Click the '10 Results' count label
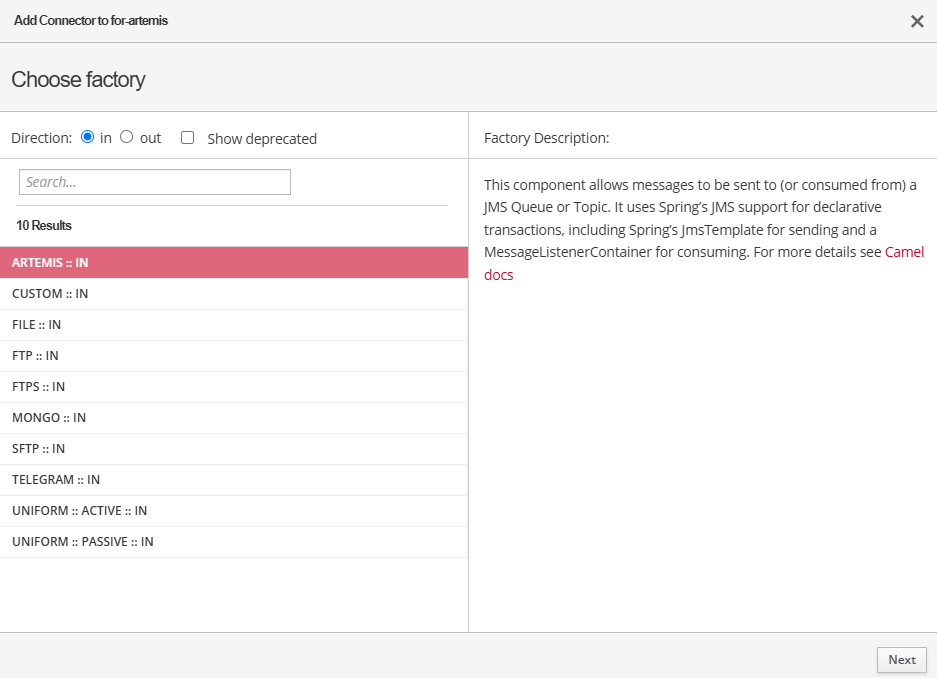937x678 pixels. [x=44, y=226]
